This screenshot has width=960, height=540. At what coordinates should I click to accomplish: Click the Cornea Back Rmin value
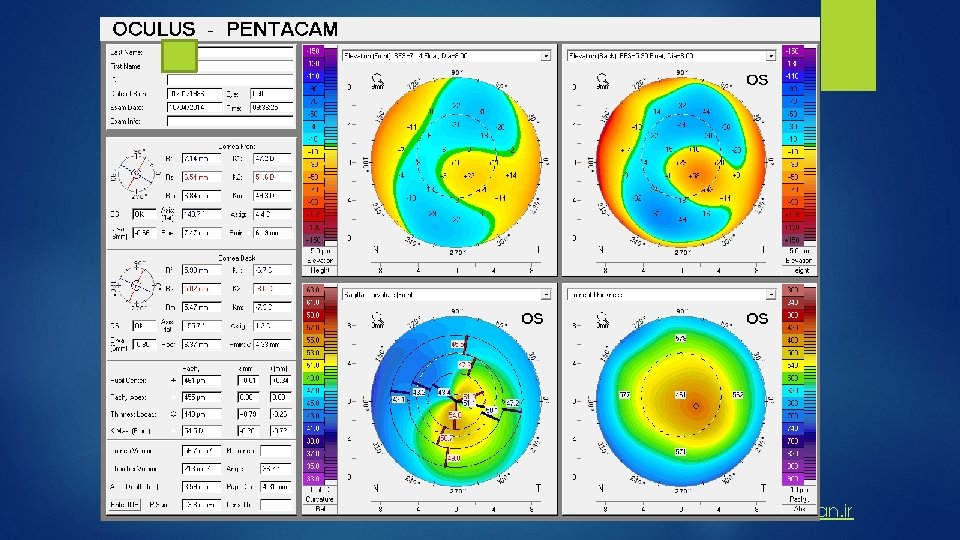tap(272, 345)
